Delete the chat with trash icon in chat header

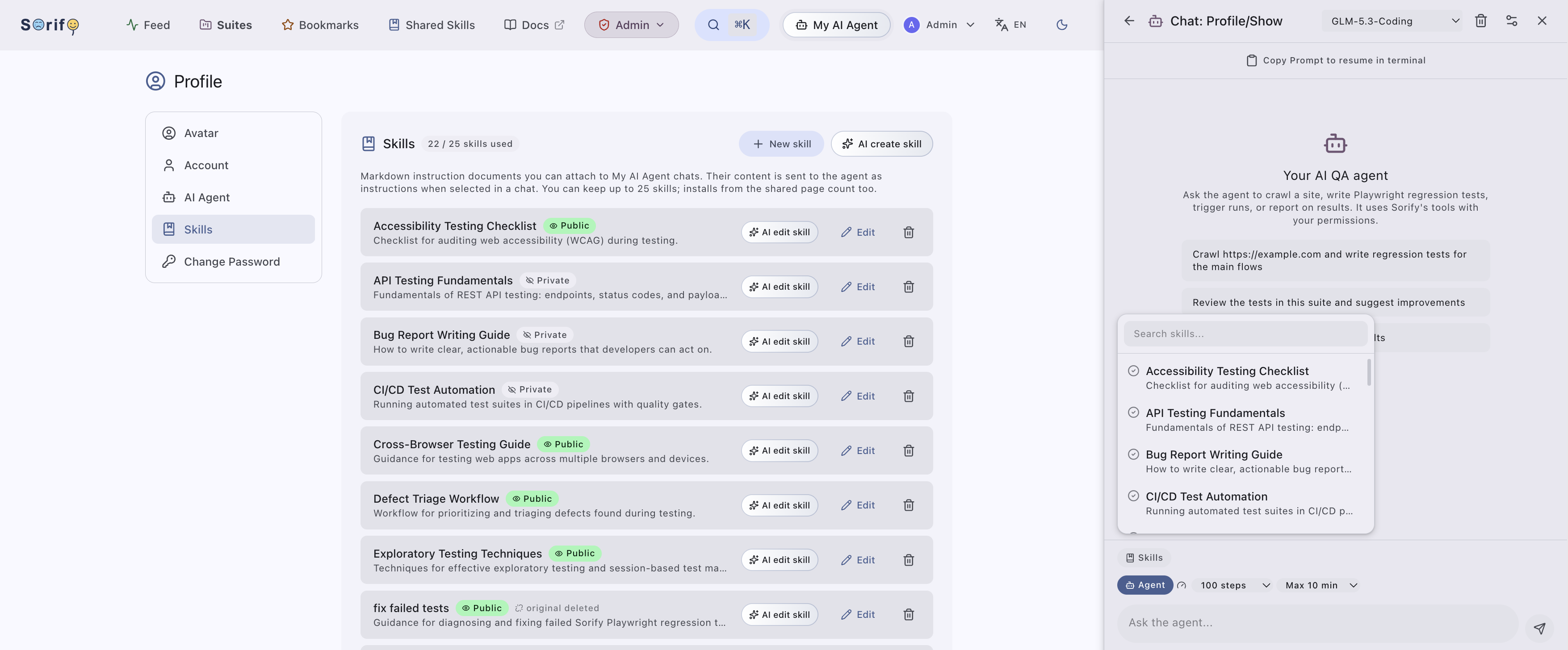(1481, 21)
